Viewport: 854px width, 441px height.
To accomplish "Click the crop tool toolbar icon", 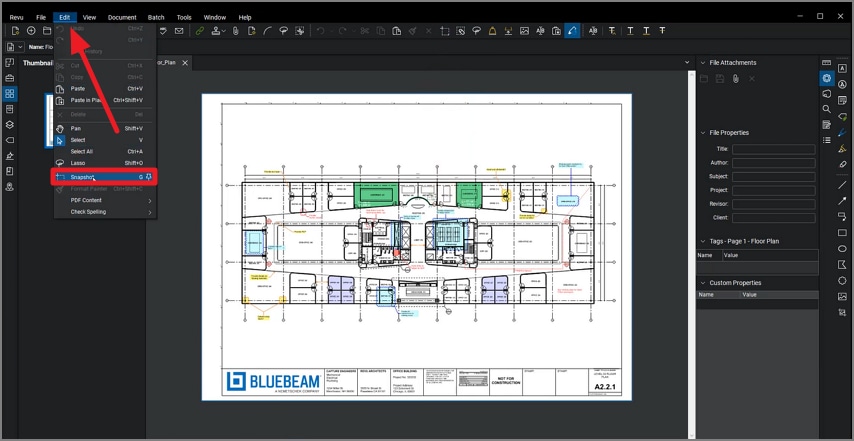I will click(x=445, y=31).
